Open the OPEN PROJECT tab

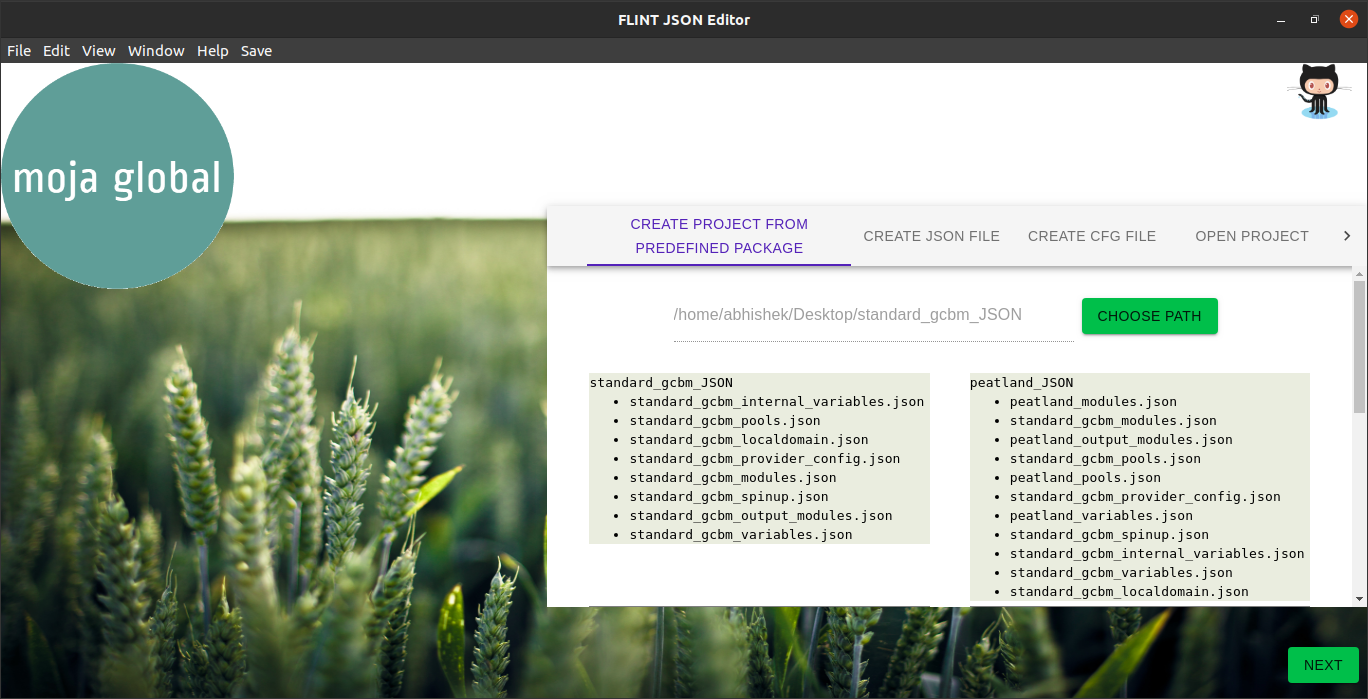tap(1251, 236)
